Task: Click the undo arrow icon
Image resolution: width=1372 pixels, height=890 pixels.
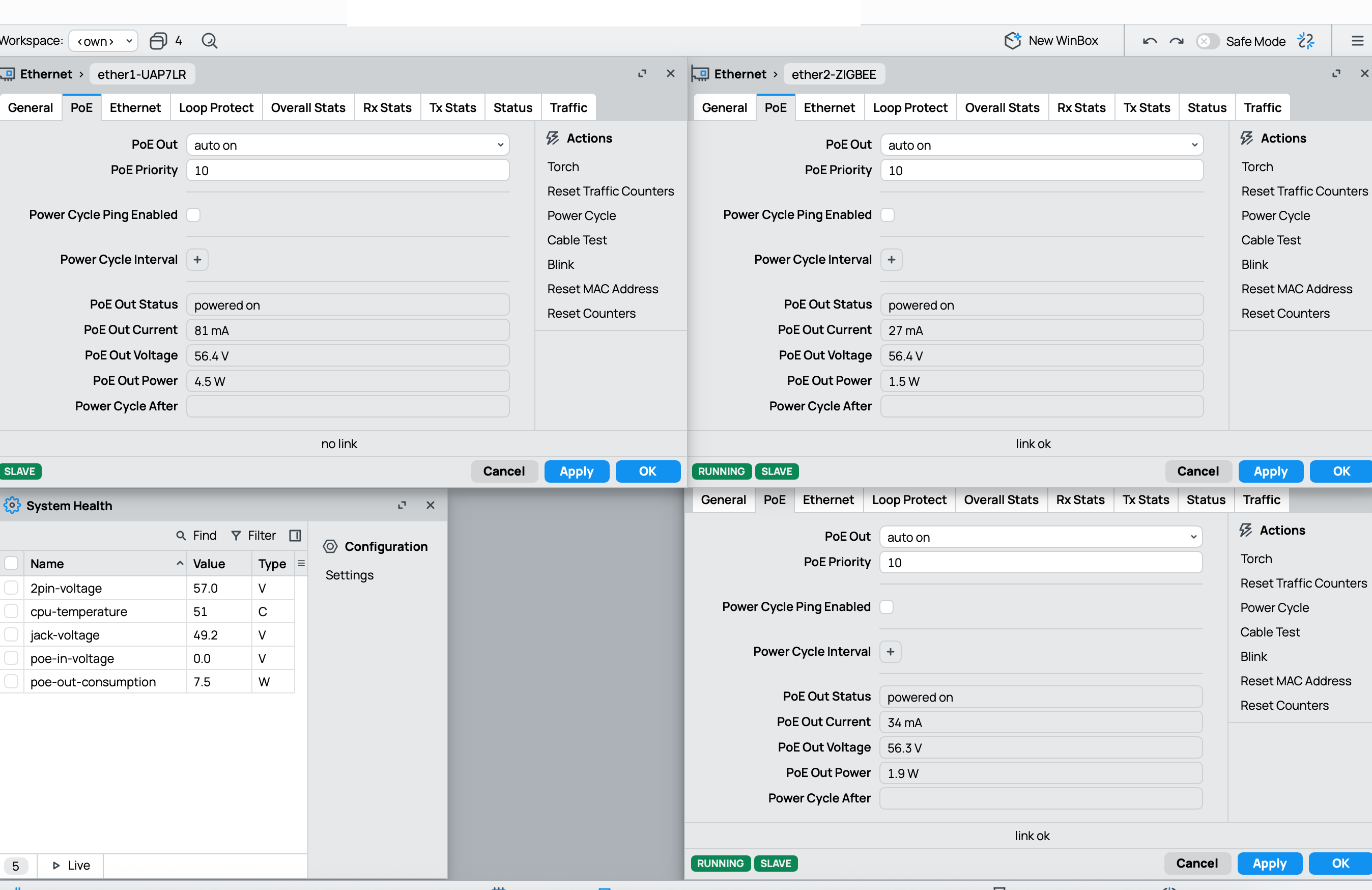Action: point(1150,42)
